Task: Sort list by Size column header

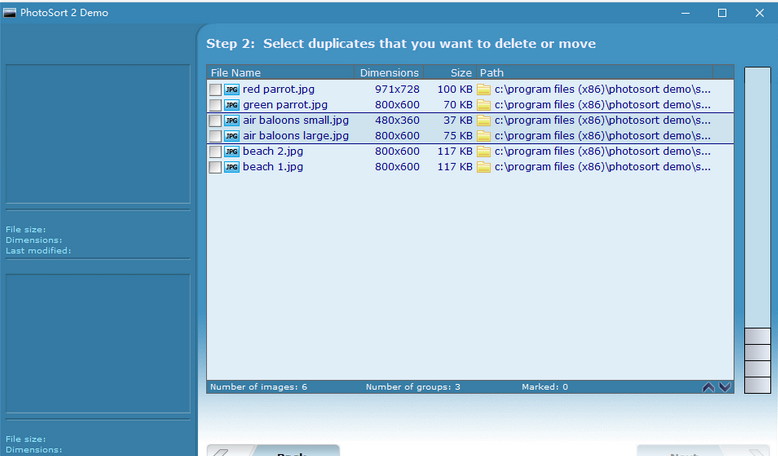Action: click(450, 72)
